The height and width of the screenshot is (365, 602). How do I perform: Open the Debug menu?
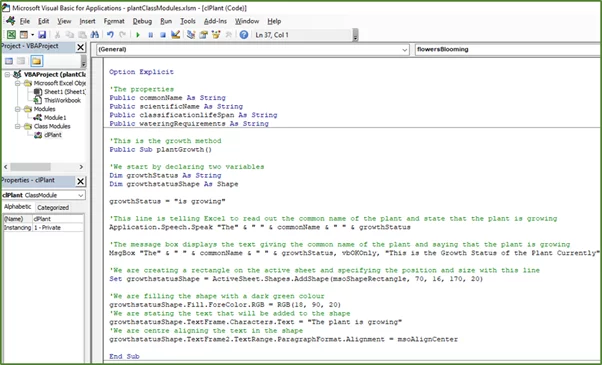click(x=142, y=21)
